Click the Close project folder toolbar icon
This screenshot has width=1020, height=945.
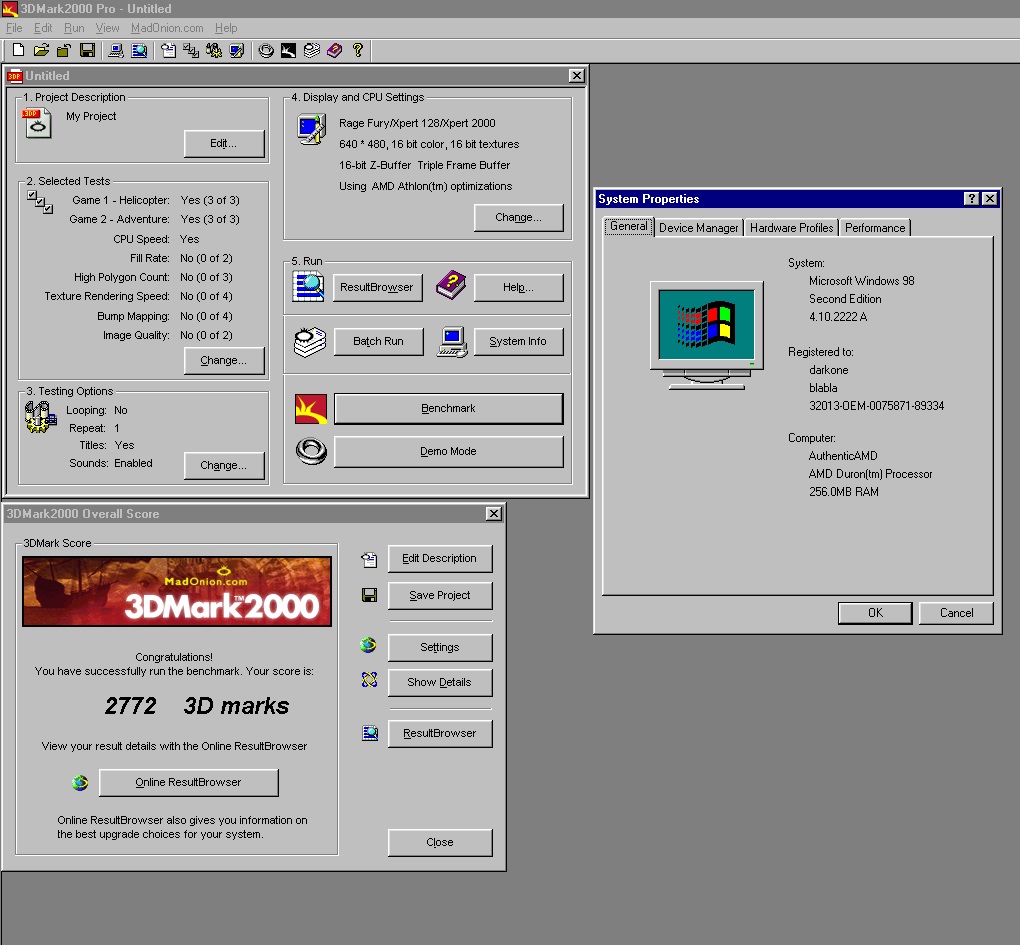[x=64, y=50]
